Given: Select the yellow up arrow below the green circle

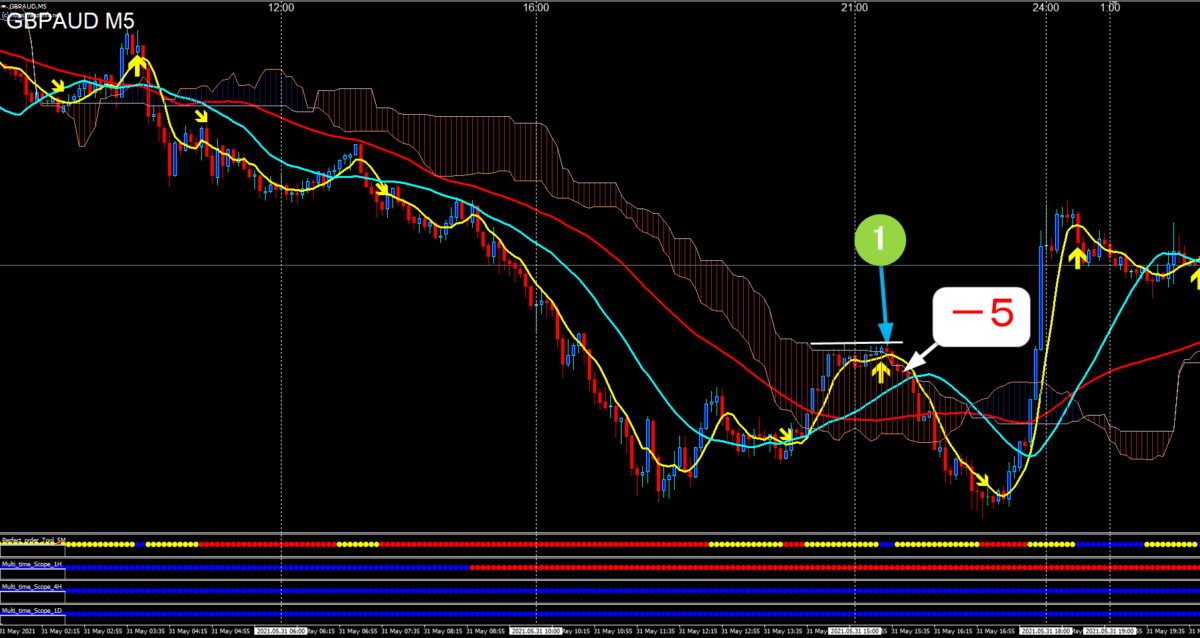Looking at the screenshot, I should (x=880, y=373).
